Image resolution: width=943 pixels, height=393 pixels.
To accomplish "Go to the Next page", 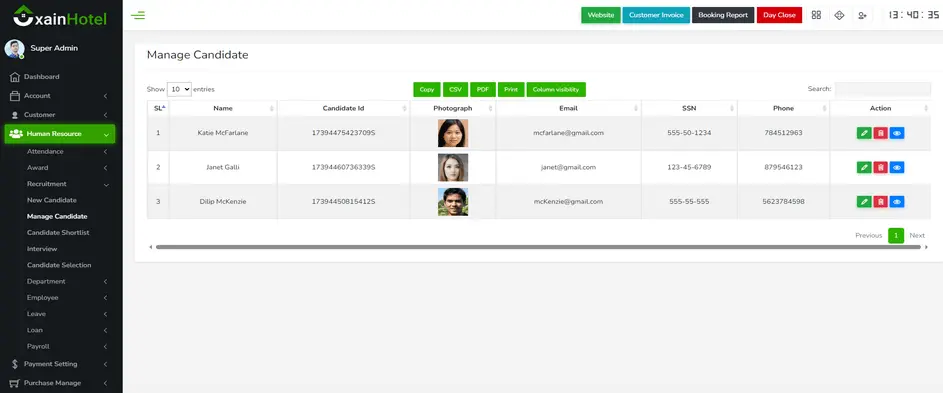I will pyautogui.click(x=917, y=235).
